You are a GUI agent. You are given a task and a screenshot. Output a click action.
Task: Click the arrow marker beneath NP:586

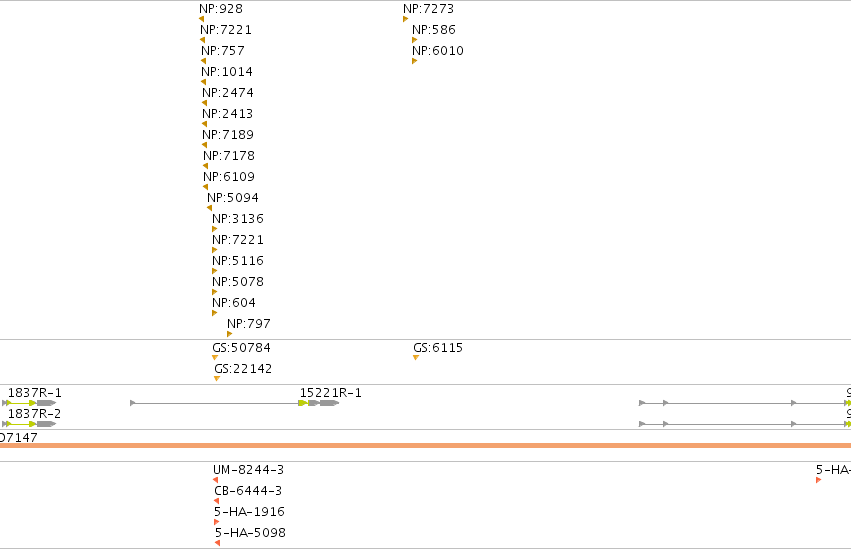[x=414, y=40]
